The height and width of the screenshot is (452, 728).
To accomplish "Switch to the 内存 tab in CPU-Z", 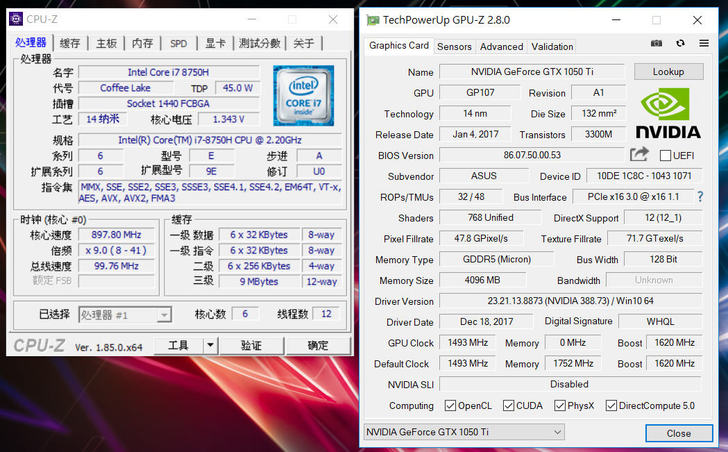I will (x=143, y=43).
